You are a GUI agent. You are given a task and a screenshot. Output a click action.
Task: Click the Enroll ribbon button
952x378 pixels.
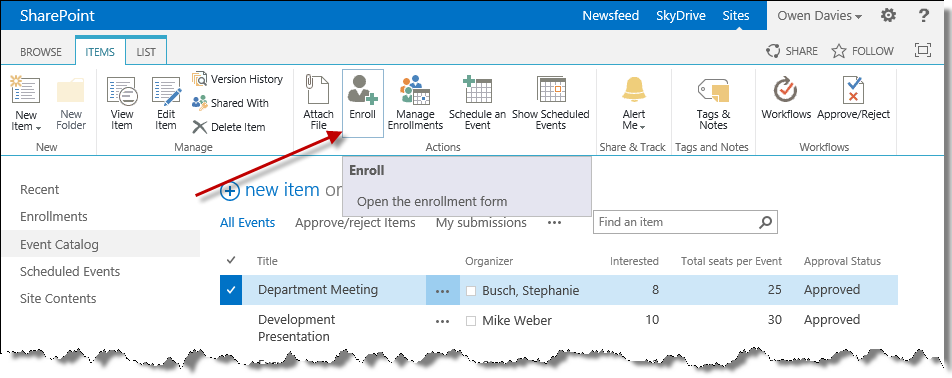pyautogui.click(x=362, y=103)
